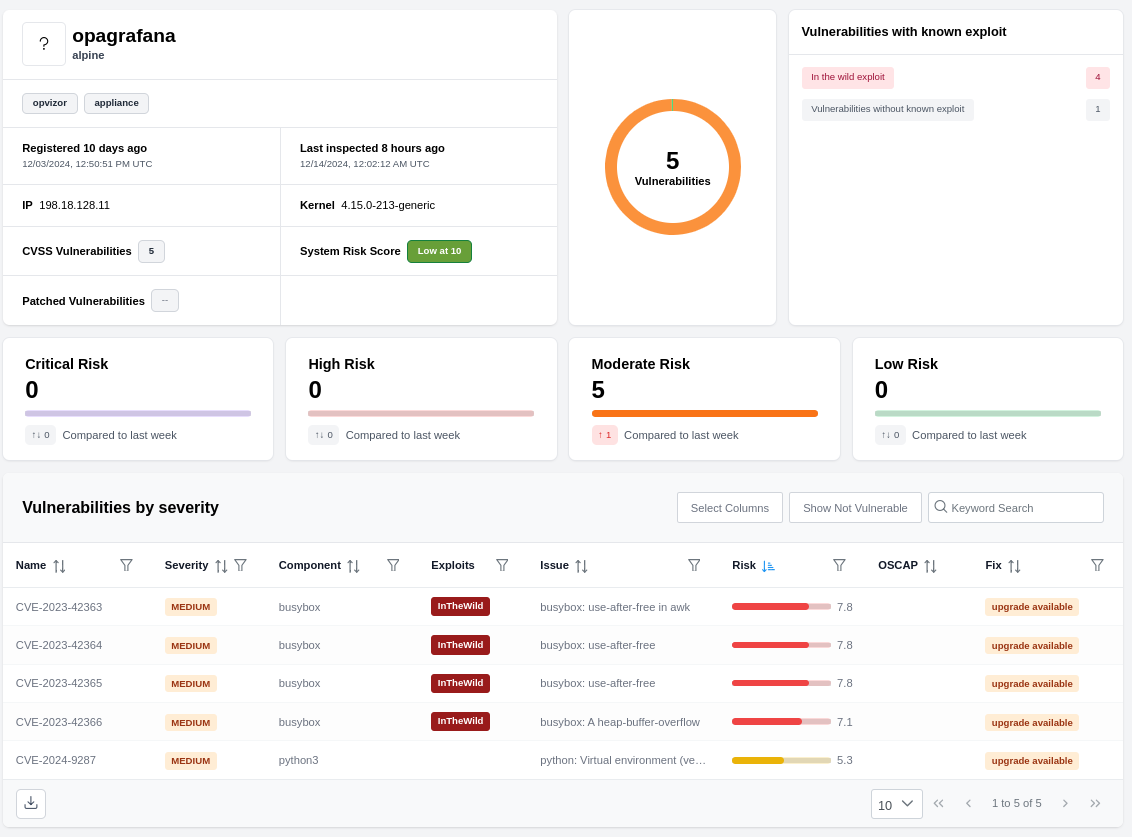Click upgrade available for CVE-2023-42363
The height and width of the screenshot is (837, 1132).
tap(1031, 606)
